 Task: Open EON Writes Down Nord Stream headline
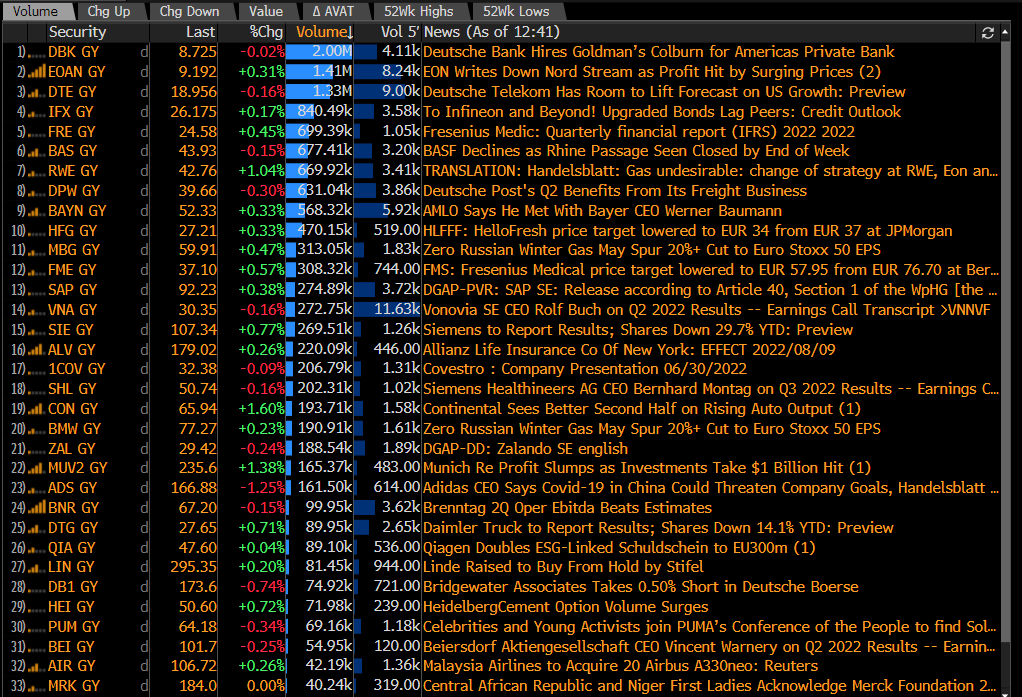[652, 72]
